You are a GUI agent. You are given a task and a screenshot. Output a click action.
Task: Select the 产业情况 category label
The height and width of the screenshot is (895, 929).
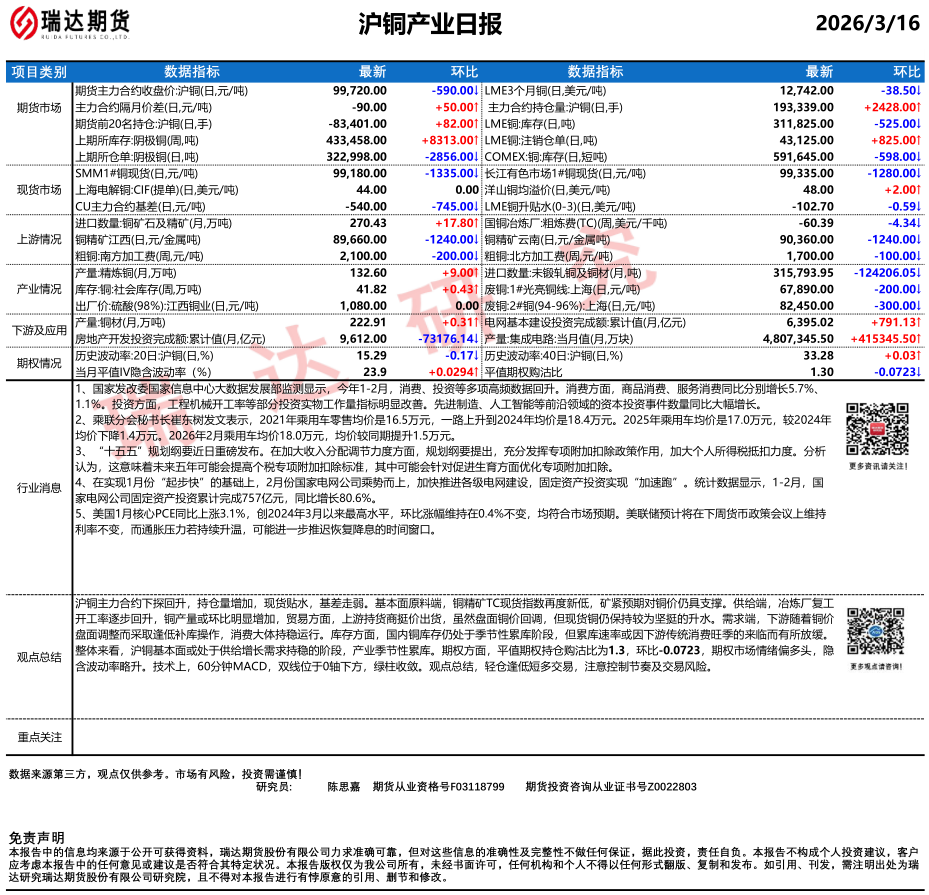39,288
